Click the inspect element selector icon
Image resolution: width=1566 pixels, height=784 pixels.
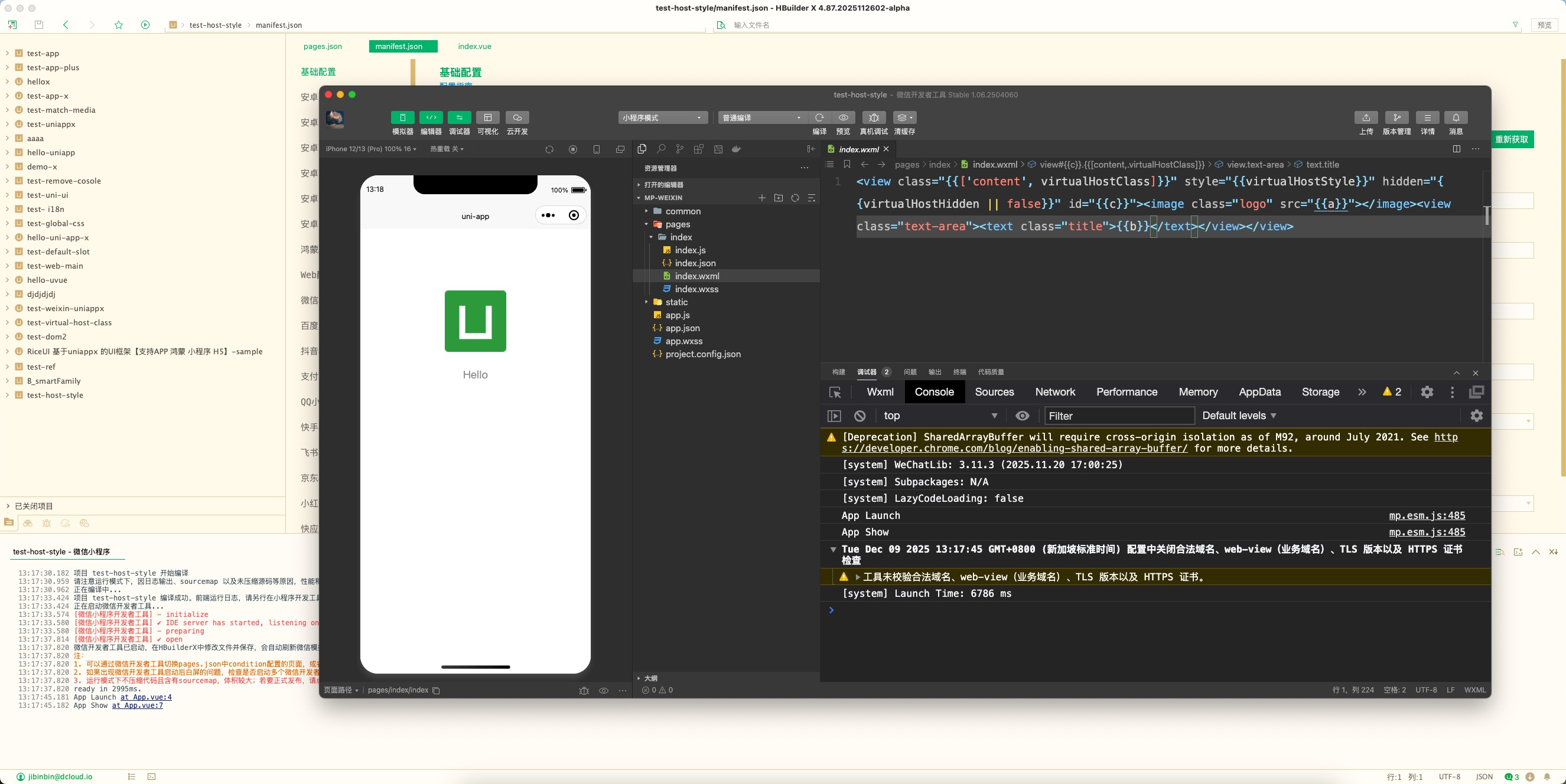click(835, 393)
